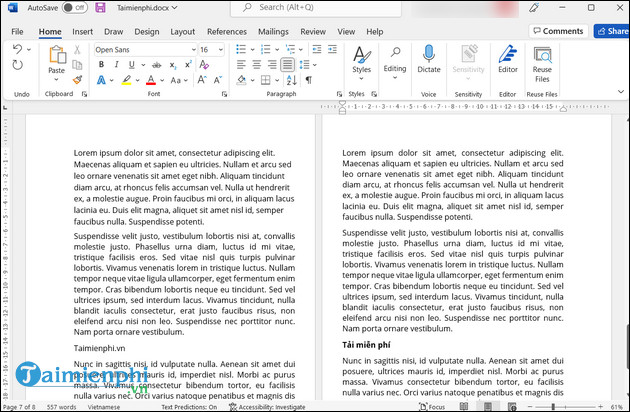This screenshot has height=412, width=630.
Task: Apply Italic formatting
Action: 116,65
